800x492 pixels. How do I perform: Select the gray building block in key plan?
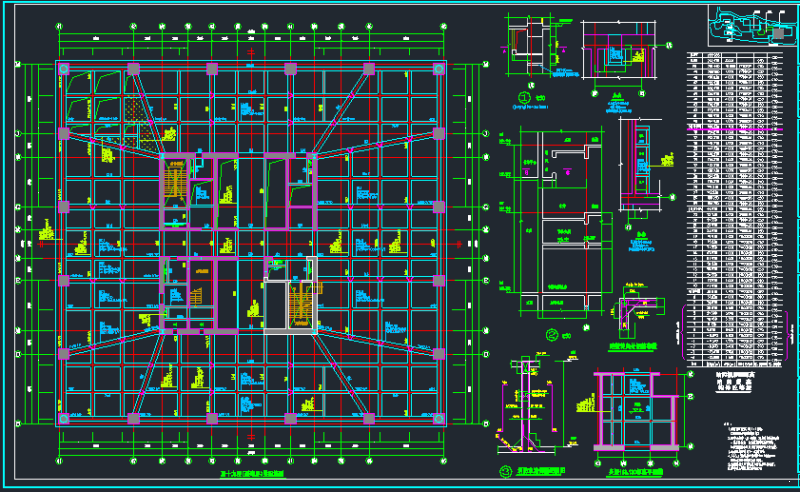click(x=779, y=34)
